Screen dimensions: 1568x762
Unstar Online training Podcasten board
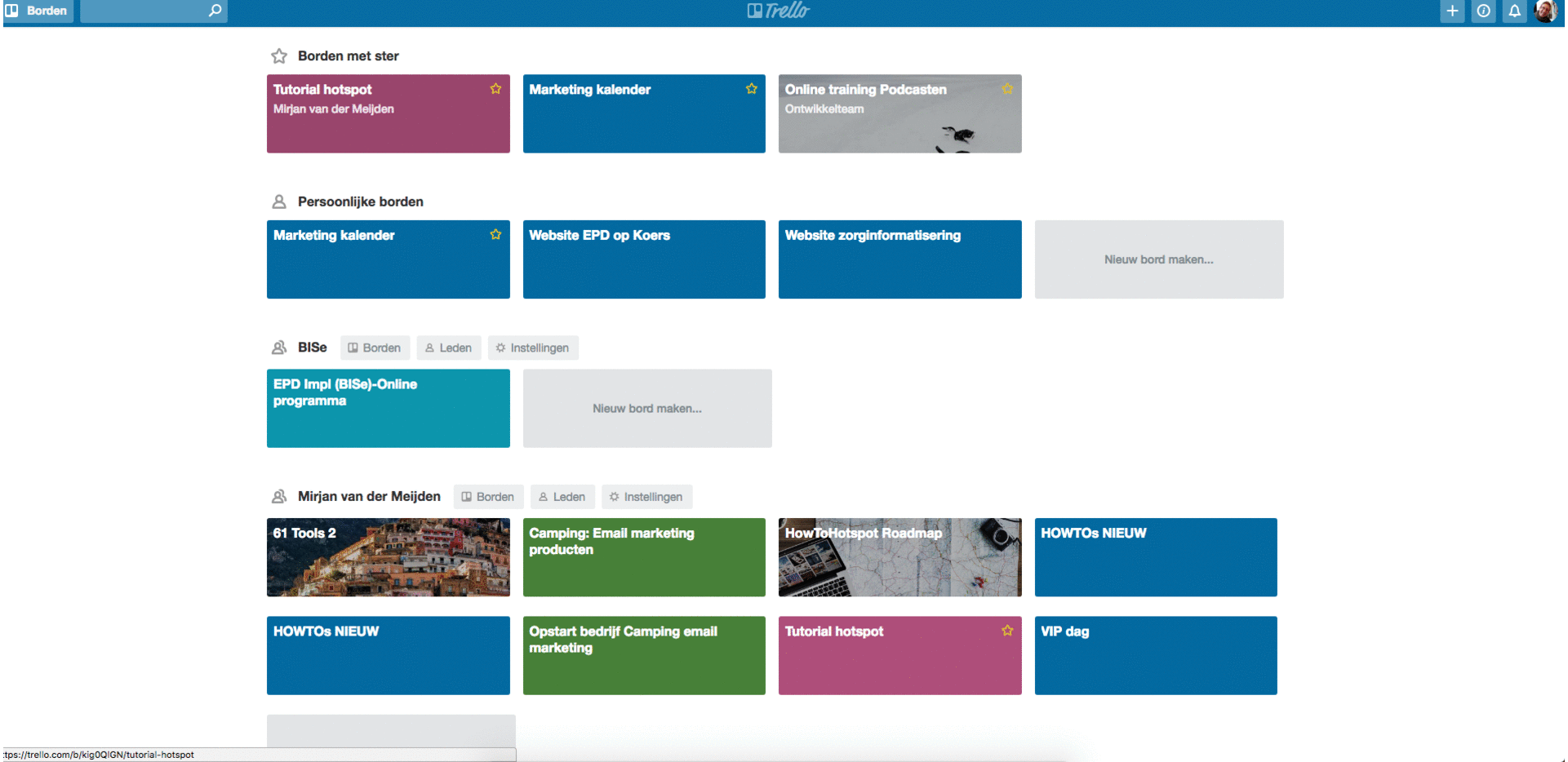1007,89
